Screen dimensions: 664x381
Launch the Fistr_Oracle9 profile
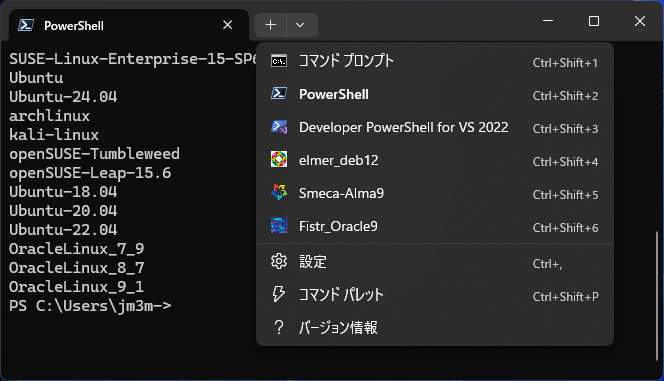[434, 226]
